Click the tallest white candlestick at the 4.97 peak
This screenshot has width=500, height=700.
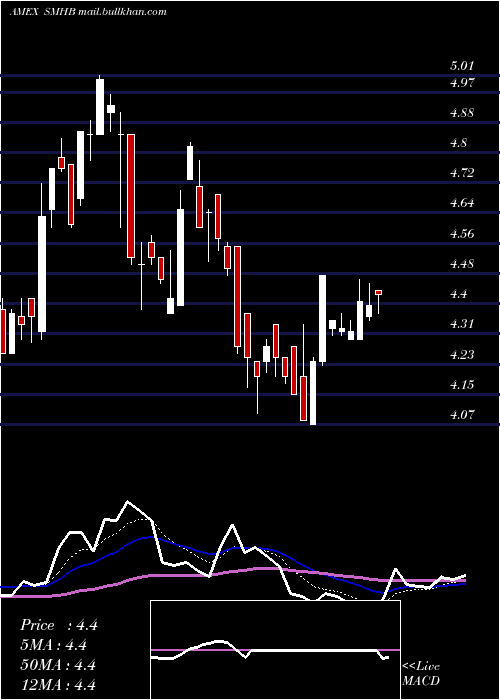click(100, 106)
